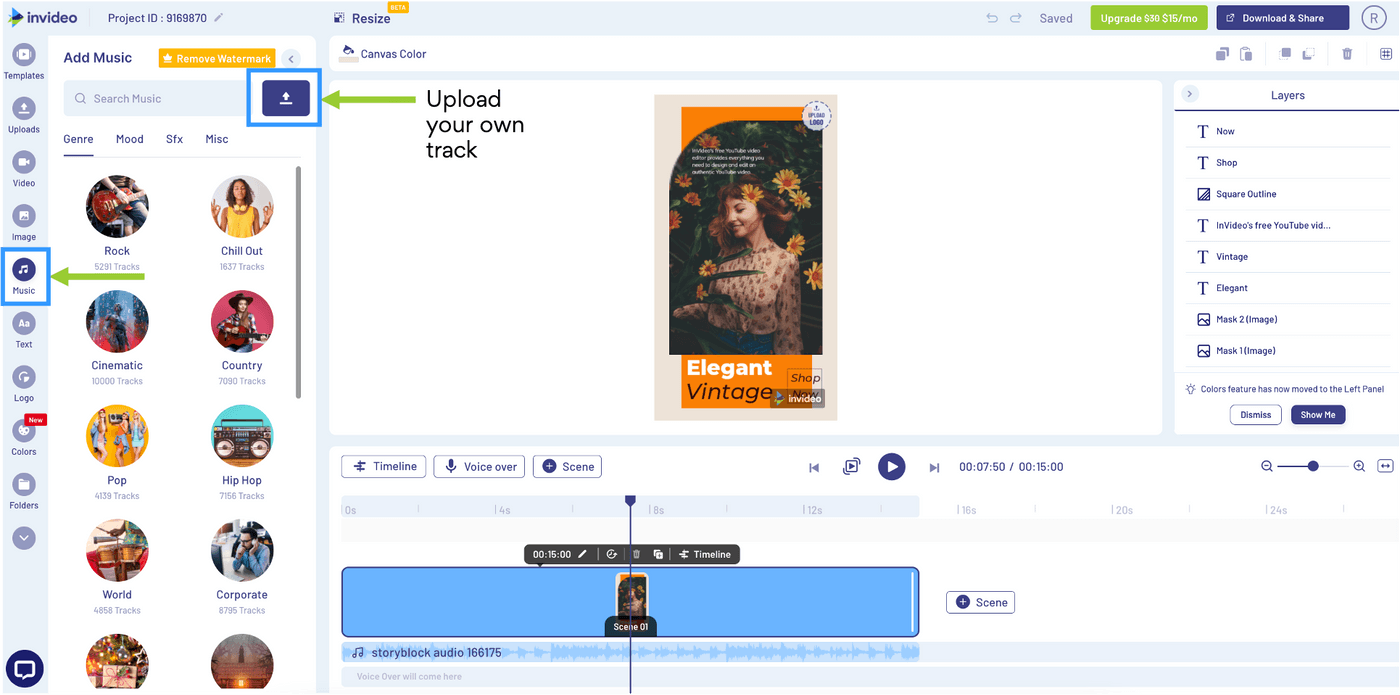Viewport: 1400px width, 695px height.
Task: Switch to the Genre tab
Action: coord(78,139)
